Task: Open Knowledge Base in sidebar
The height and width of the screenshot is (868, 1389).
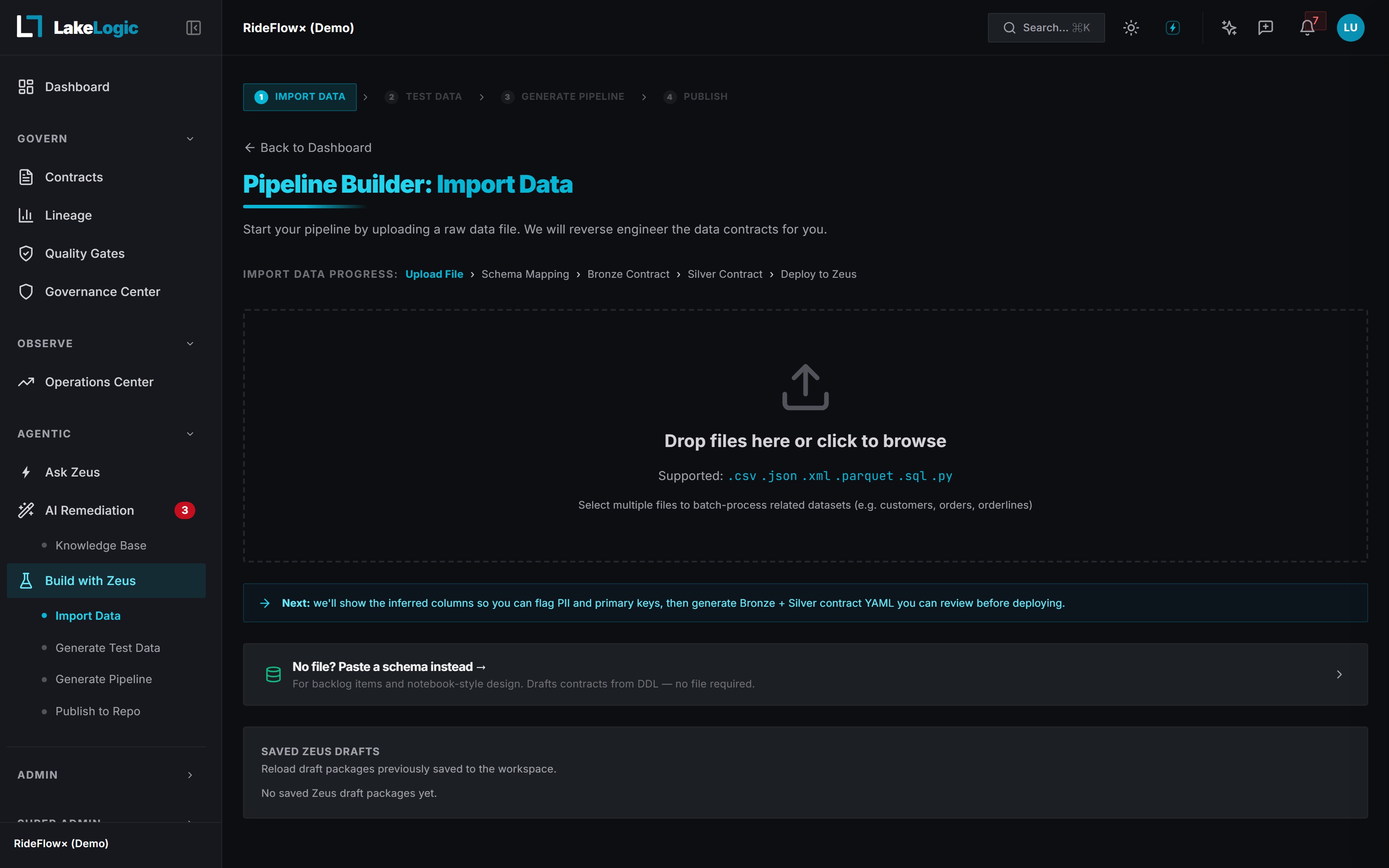Action: point(100,546)
